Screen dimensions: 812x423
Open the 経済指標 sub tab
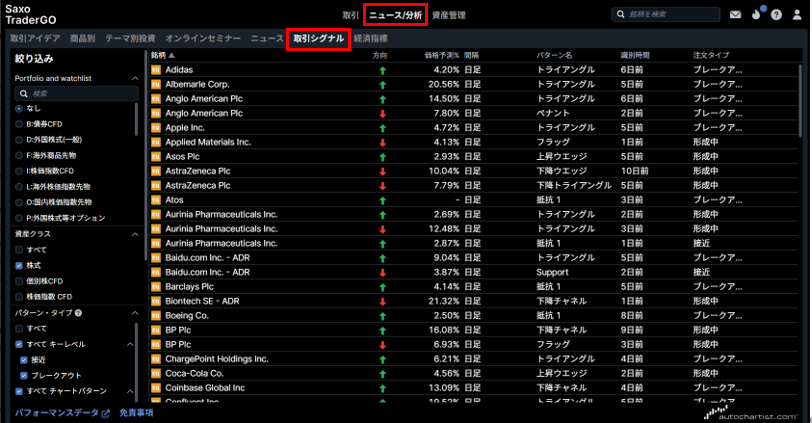coord(371,38)
